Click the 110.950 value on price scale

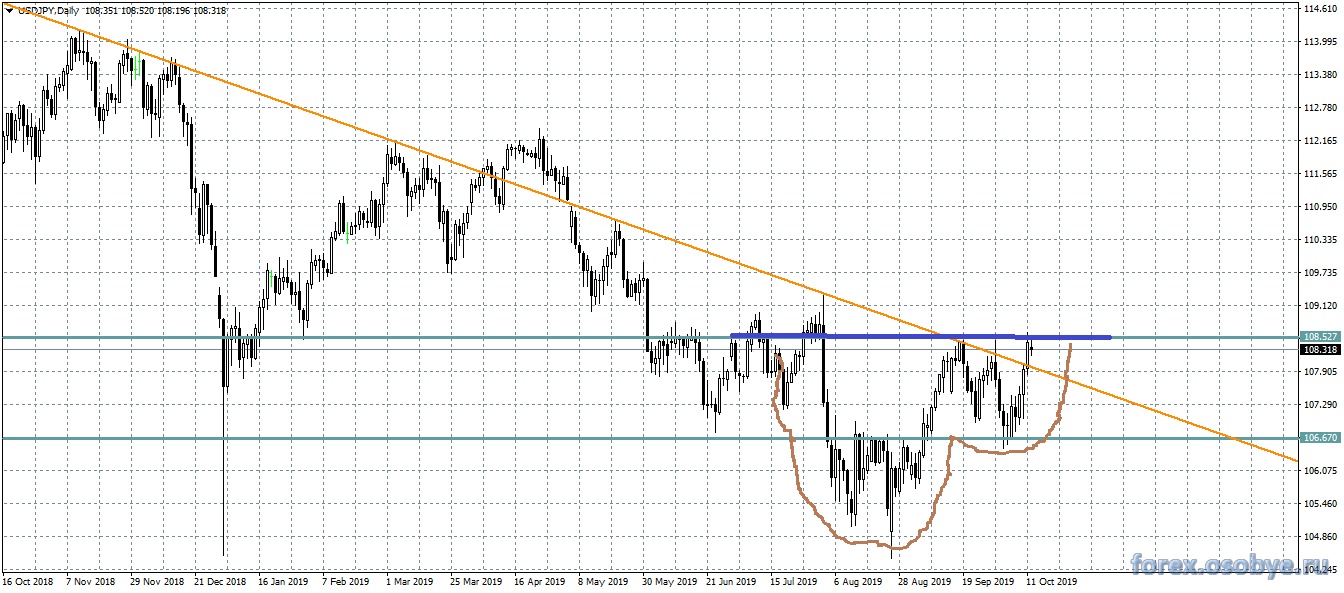point(1322,207)
